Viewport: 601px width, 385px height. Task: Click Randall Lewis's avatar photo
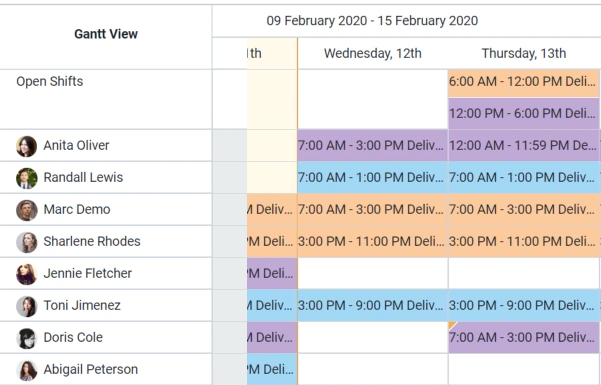26,178
